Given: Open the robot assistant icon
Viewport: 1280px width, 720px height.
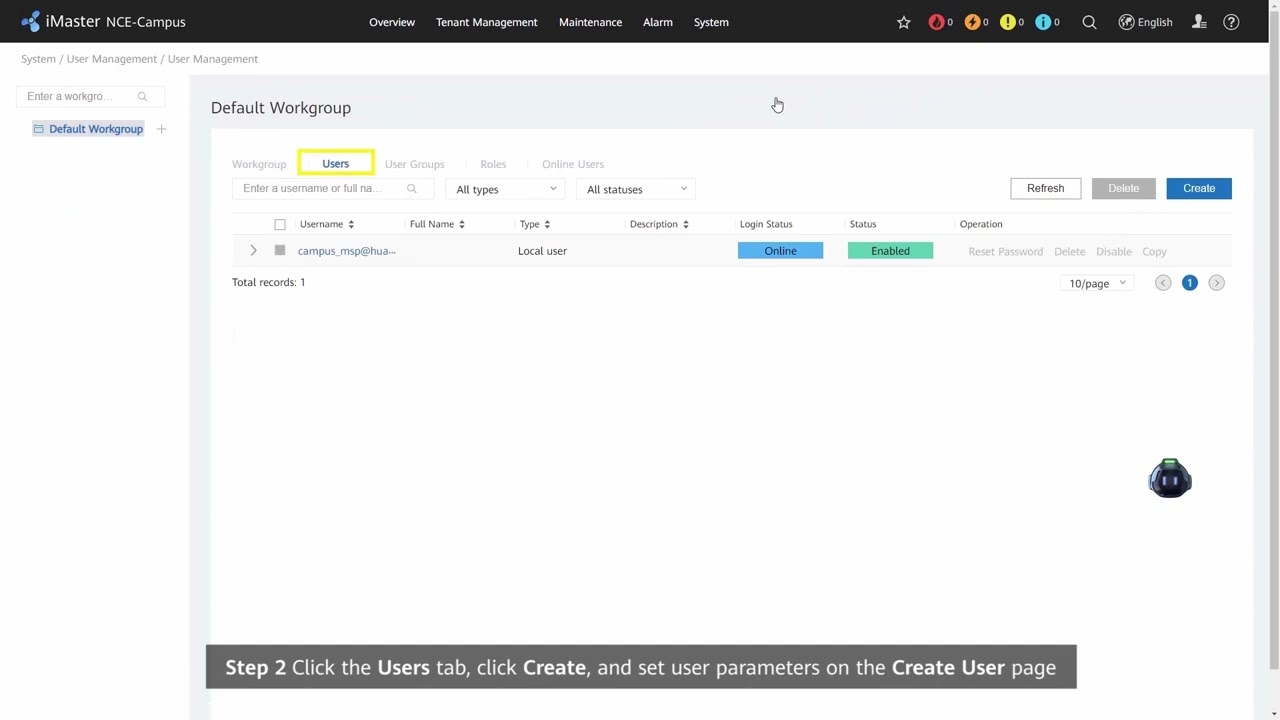Looking at the screenshot, I should [1170, 479].
